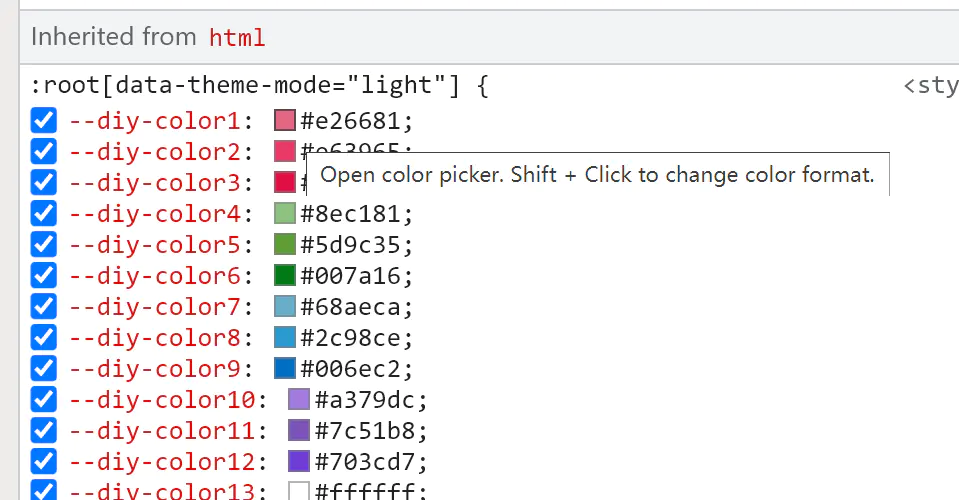Edit the :root[data-theme-mode="light"] selector
The height and width of the screenshot is (500, 959).
[x=250, y=86]
